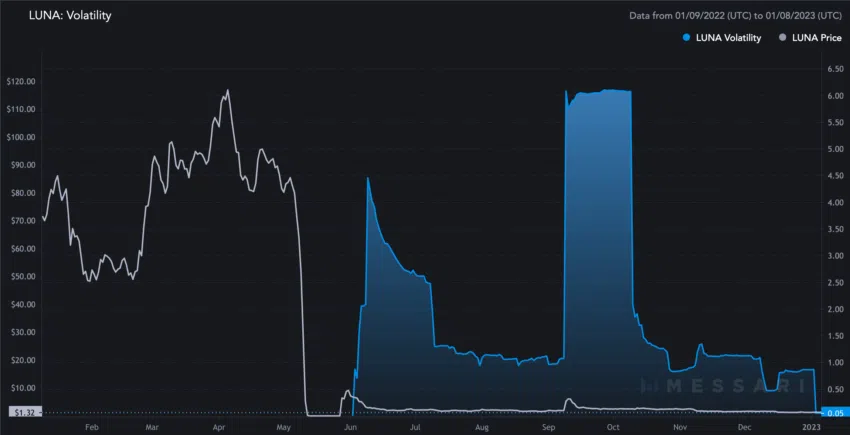Click the 0.05 current volatility label
850x435 pixels.
click(x=835, y=413)
